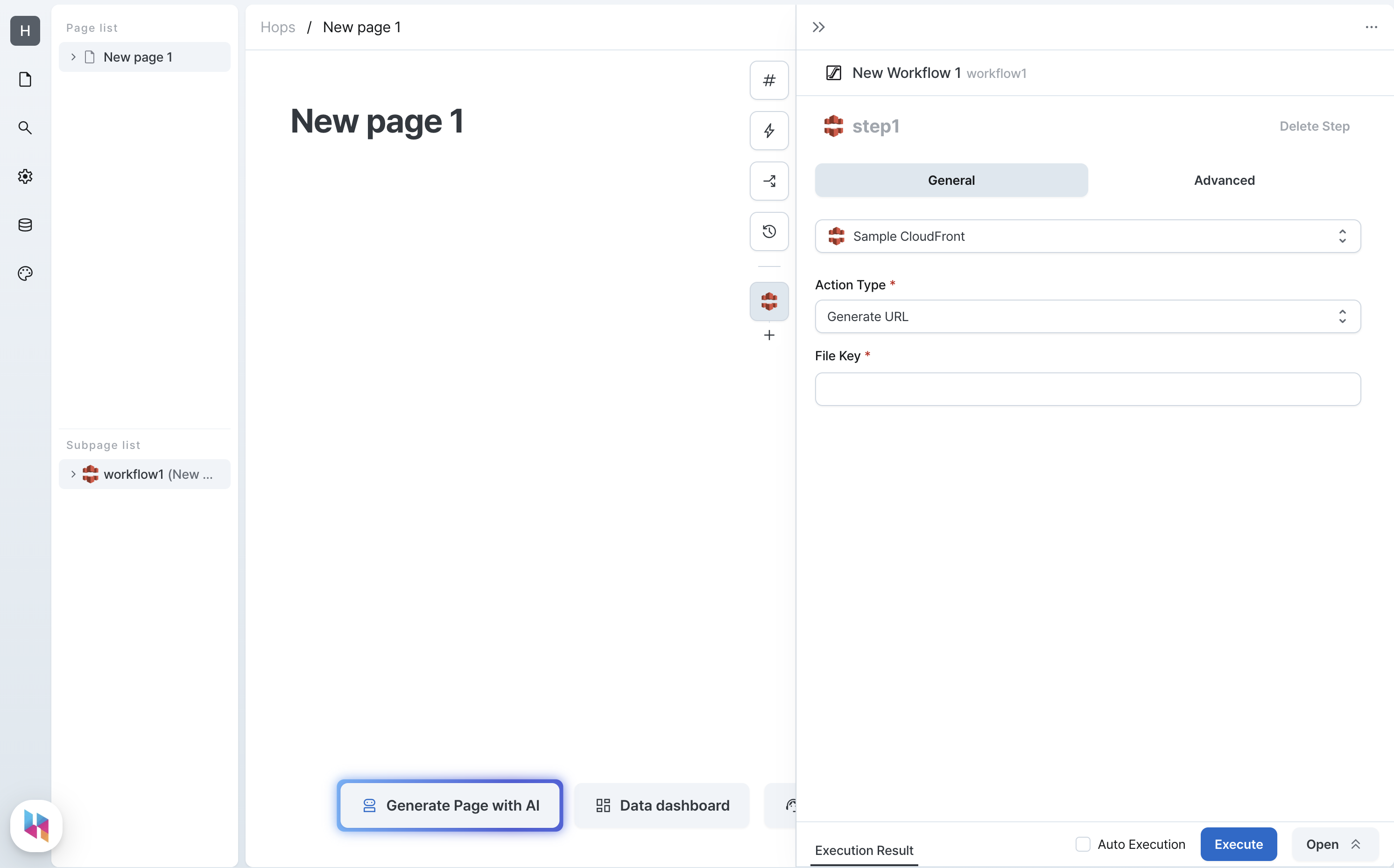Expand New page 1 in page list
This screenshot has height=868, width=1394.
click(x=73, y=57)
